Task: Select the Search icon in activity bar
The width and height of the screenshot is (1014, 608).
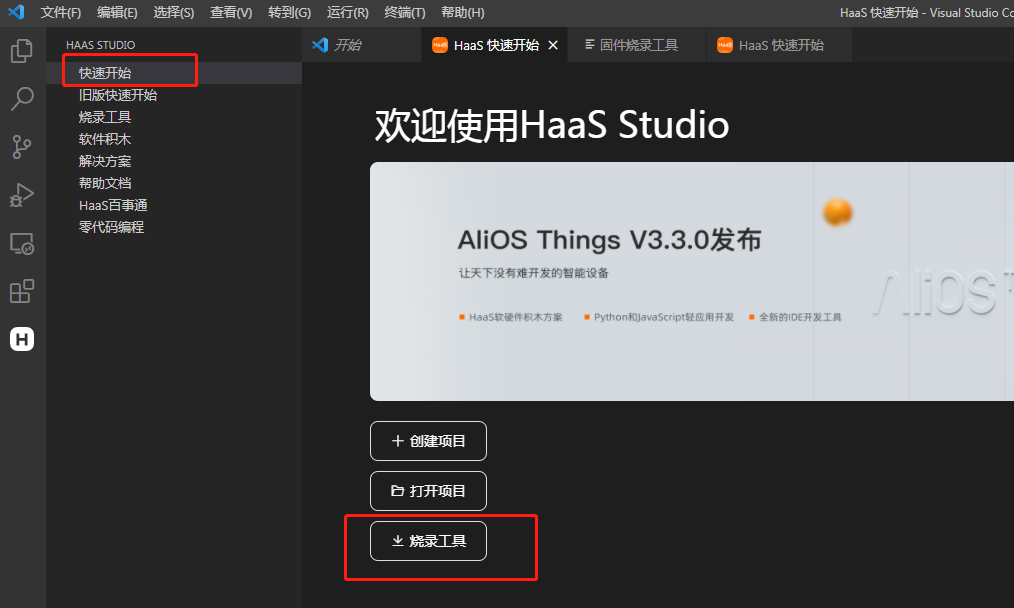Action: point(22,98)
